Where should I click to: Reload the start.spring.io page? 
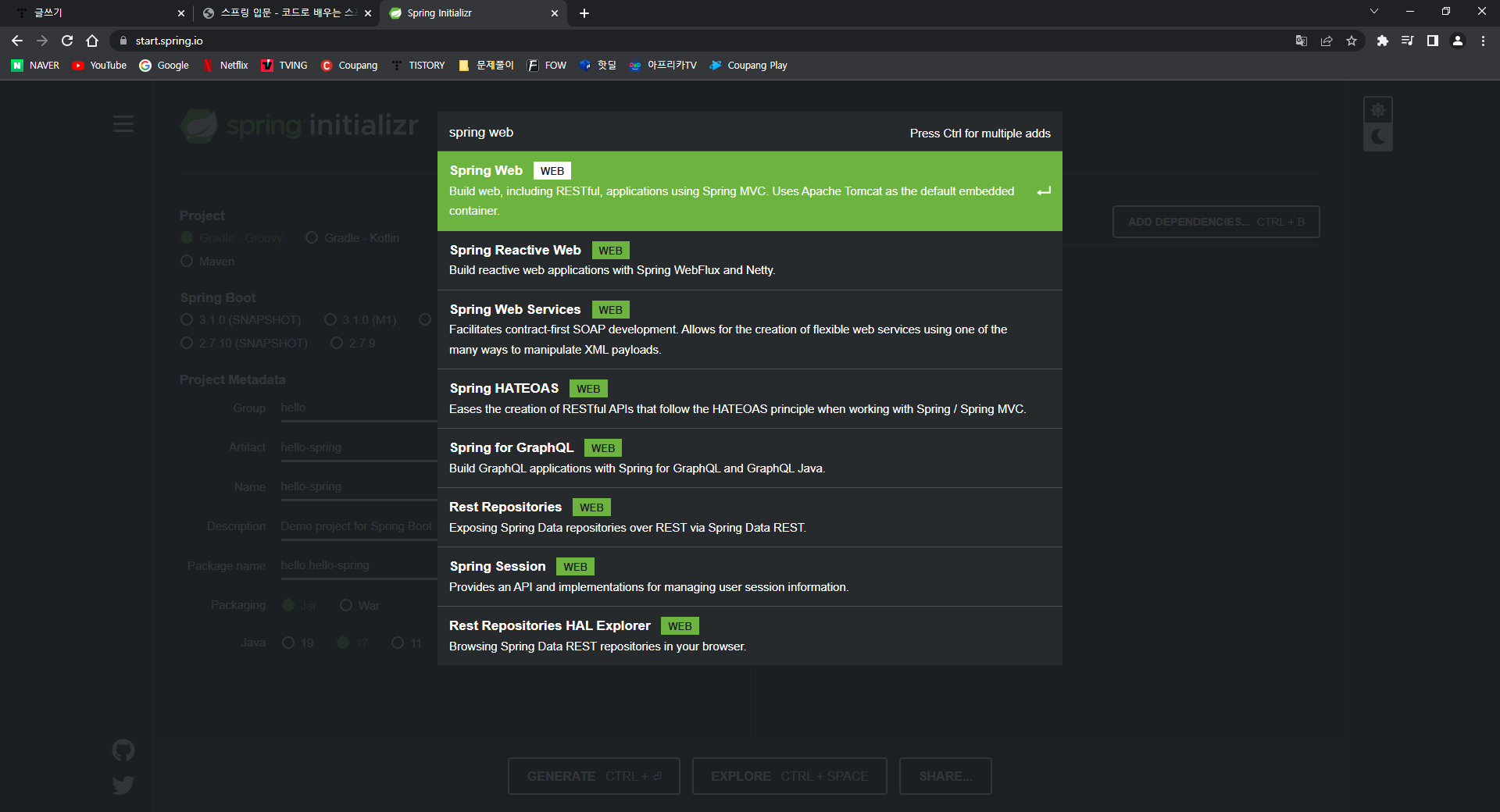[67, 41]
